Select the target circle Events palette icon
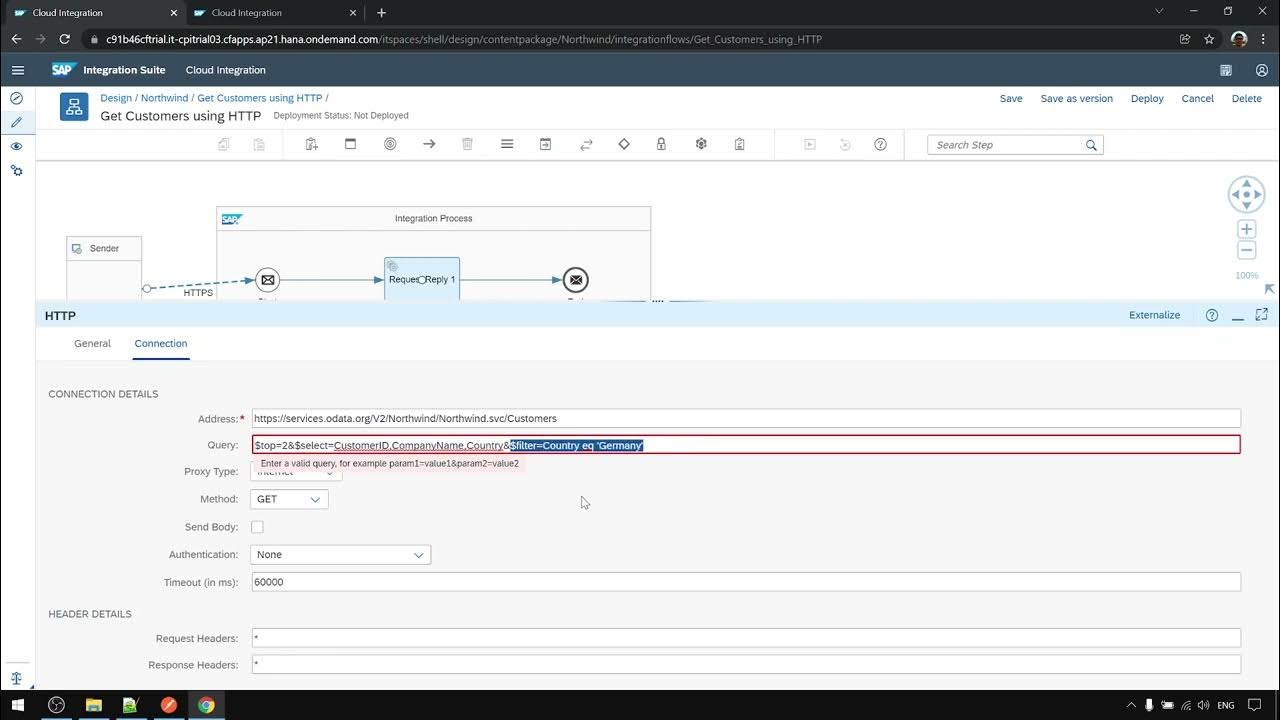Viewport: 1280px width, 720px height. click(x=390, y=144)
